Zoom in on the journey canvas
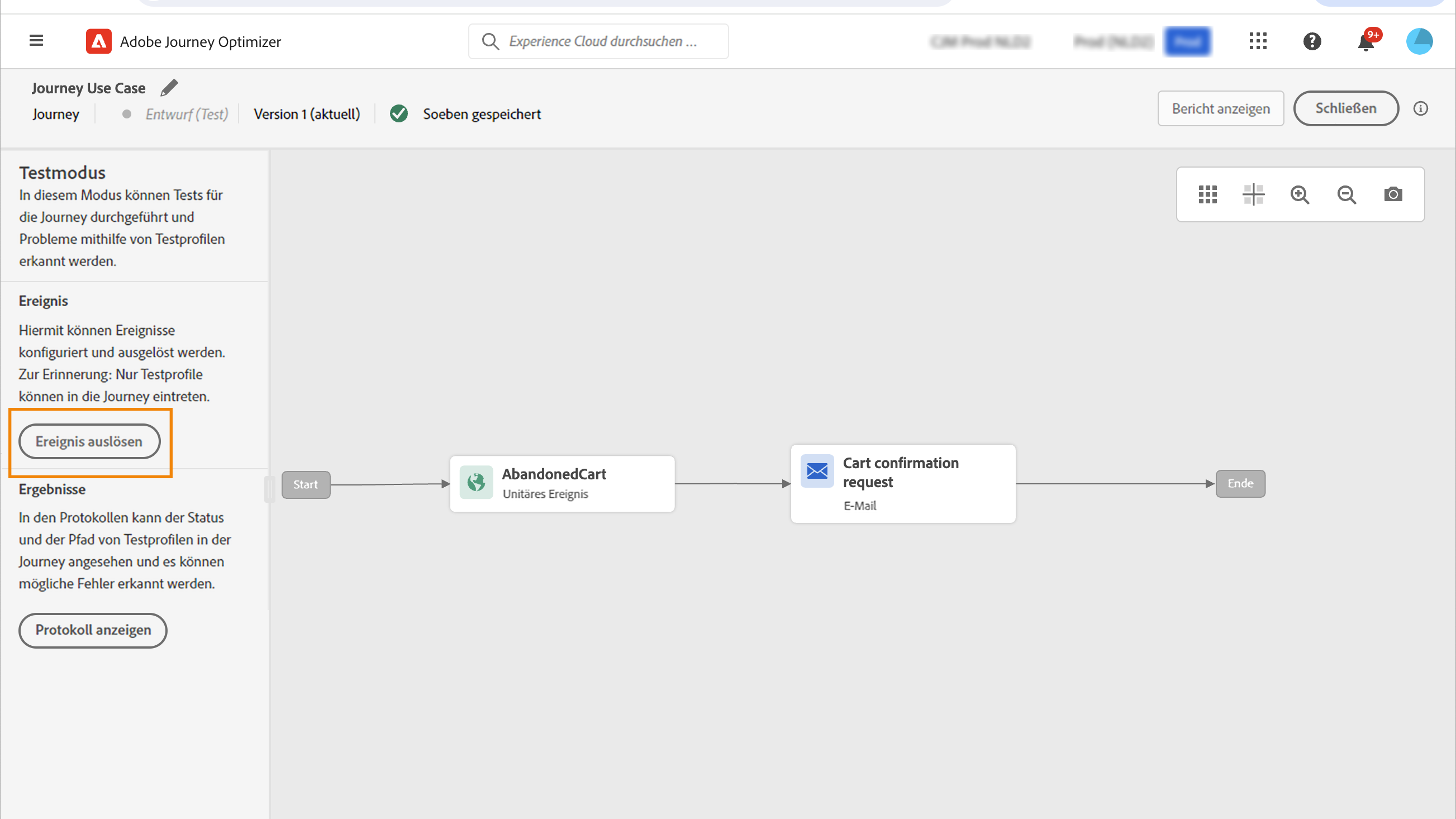 click(1300, 194)
